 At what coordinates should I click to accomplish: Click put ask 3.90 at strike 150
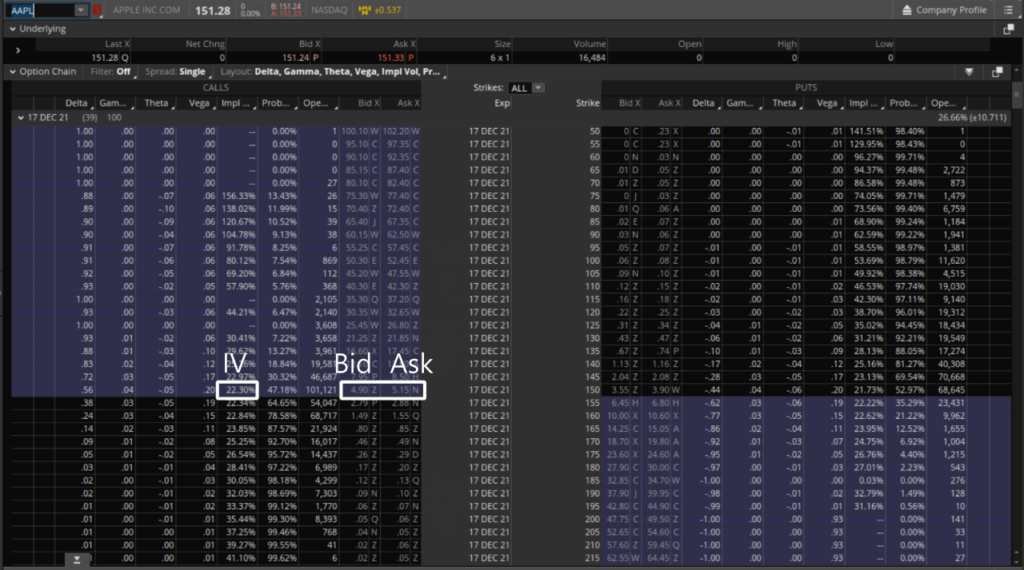[x=668, y=390]
